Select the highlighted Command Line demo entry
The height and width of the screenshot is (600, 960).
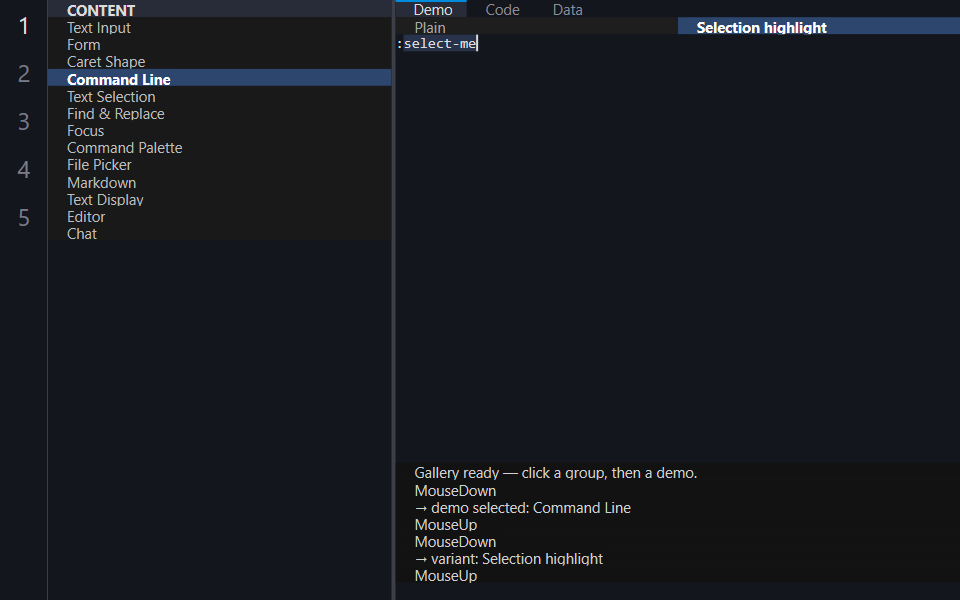tap(219, 79)
